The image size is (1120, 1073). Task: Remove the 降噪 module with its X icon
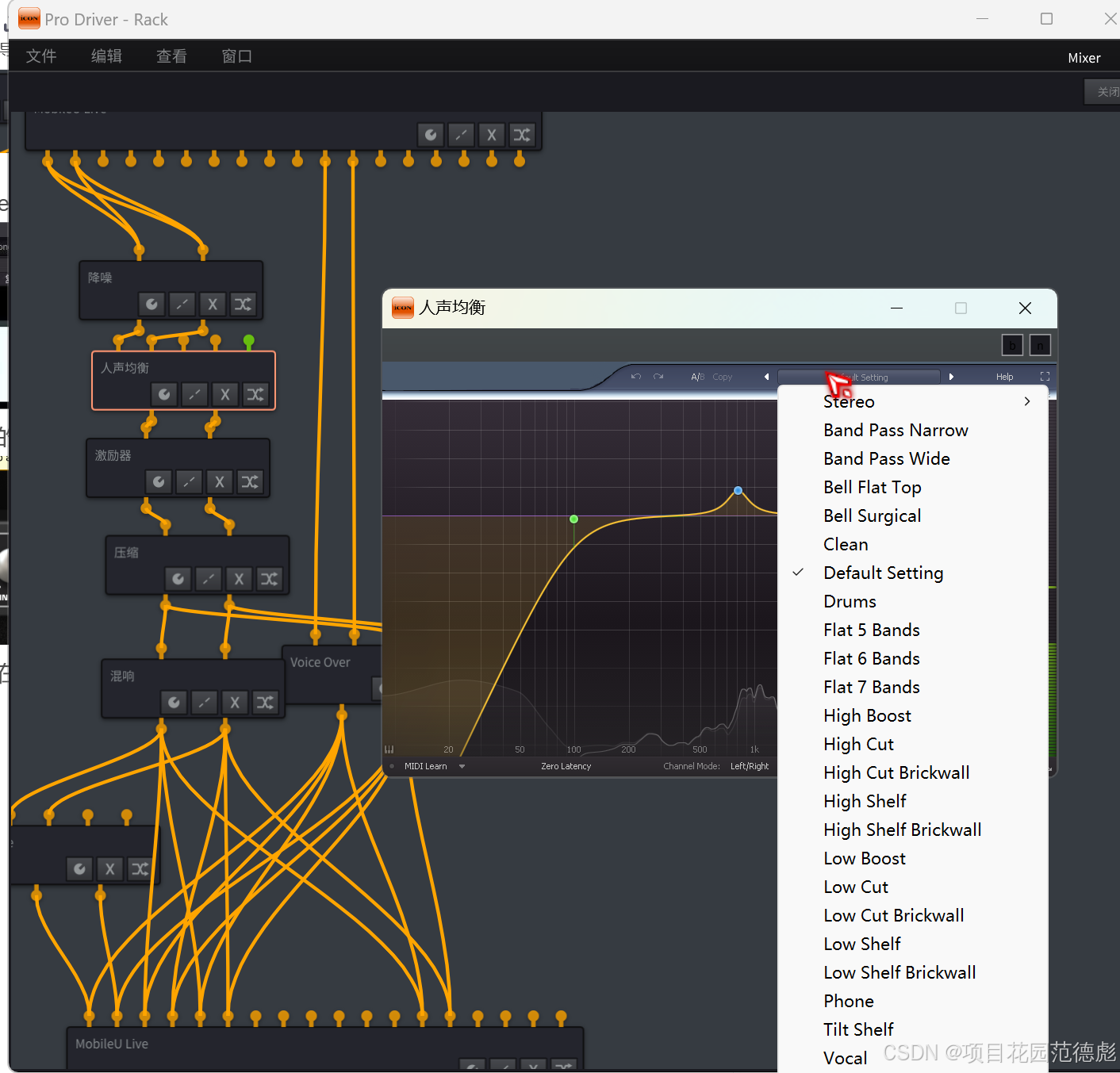(x=212, y=304)
